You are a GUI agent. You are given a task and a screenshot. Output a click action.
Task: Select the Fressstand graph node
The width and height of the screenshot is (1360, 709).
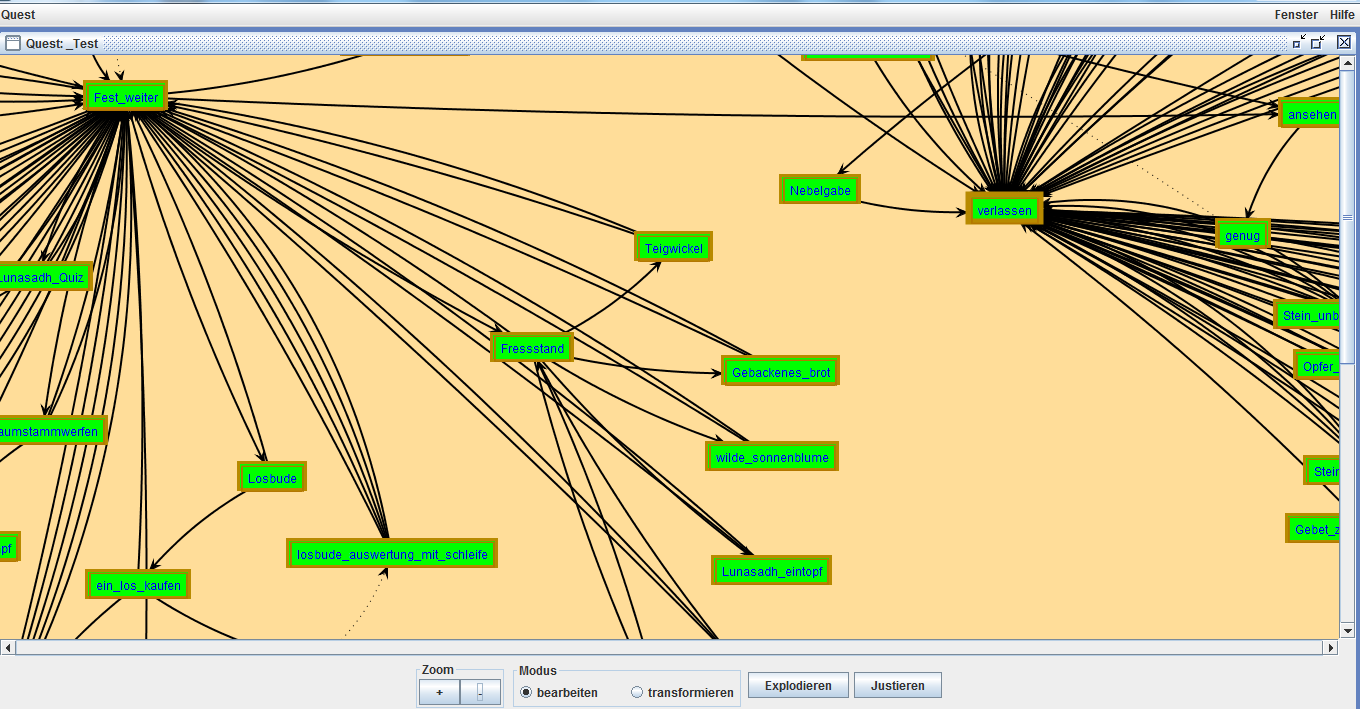532,349
